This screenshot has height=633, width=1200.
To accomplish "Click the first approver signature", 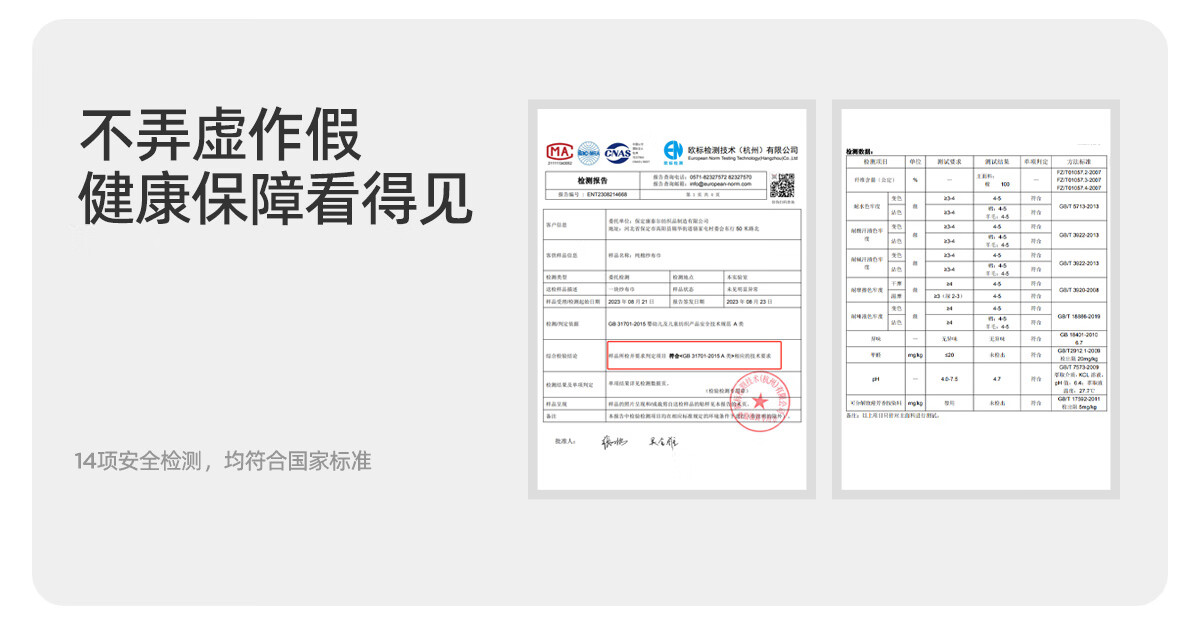I will pyautogui.click(x=612, y=442).
